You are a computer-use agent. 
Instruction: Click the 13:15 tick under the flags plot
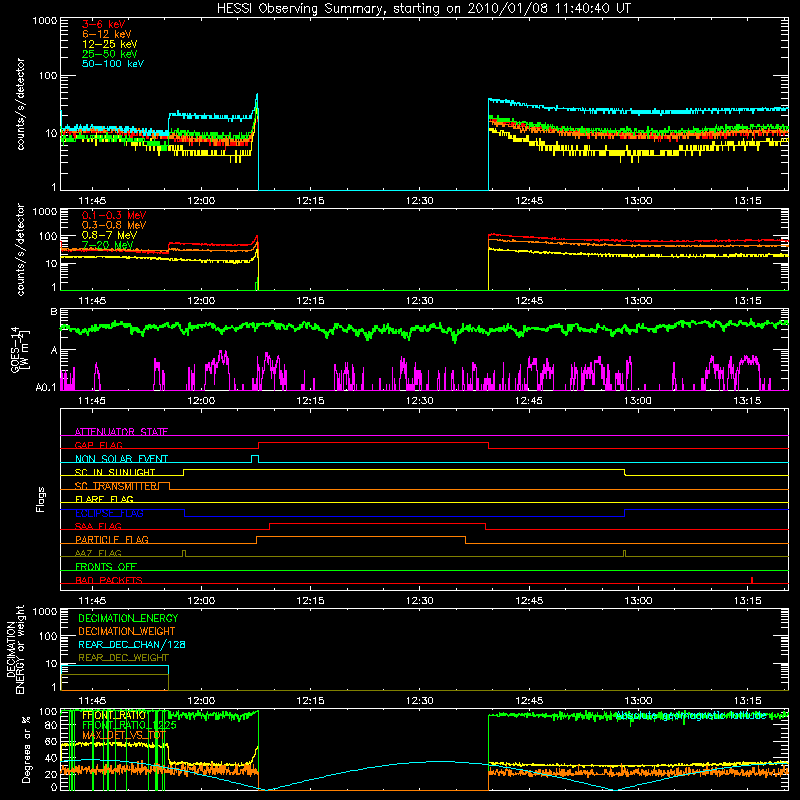[x=747, y=601]
